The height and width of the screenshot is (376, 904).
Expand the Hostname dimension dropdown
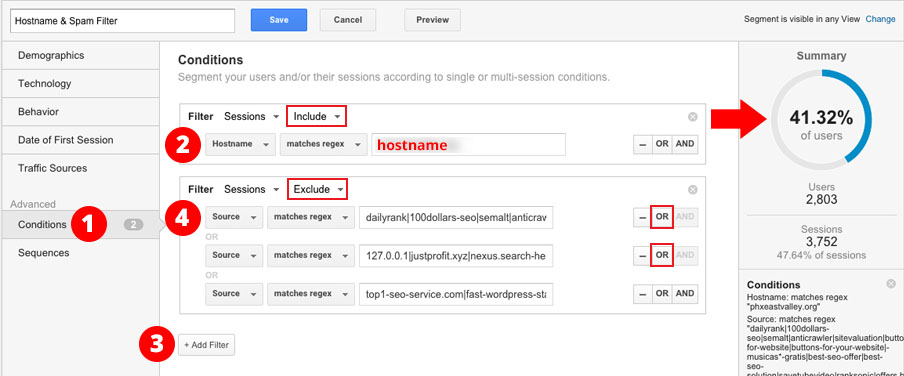239,145
